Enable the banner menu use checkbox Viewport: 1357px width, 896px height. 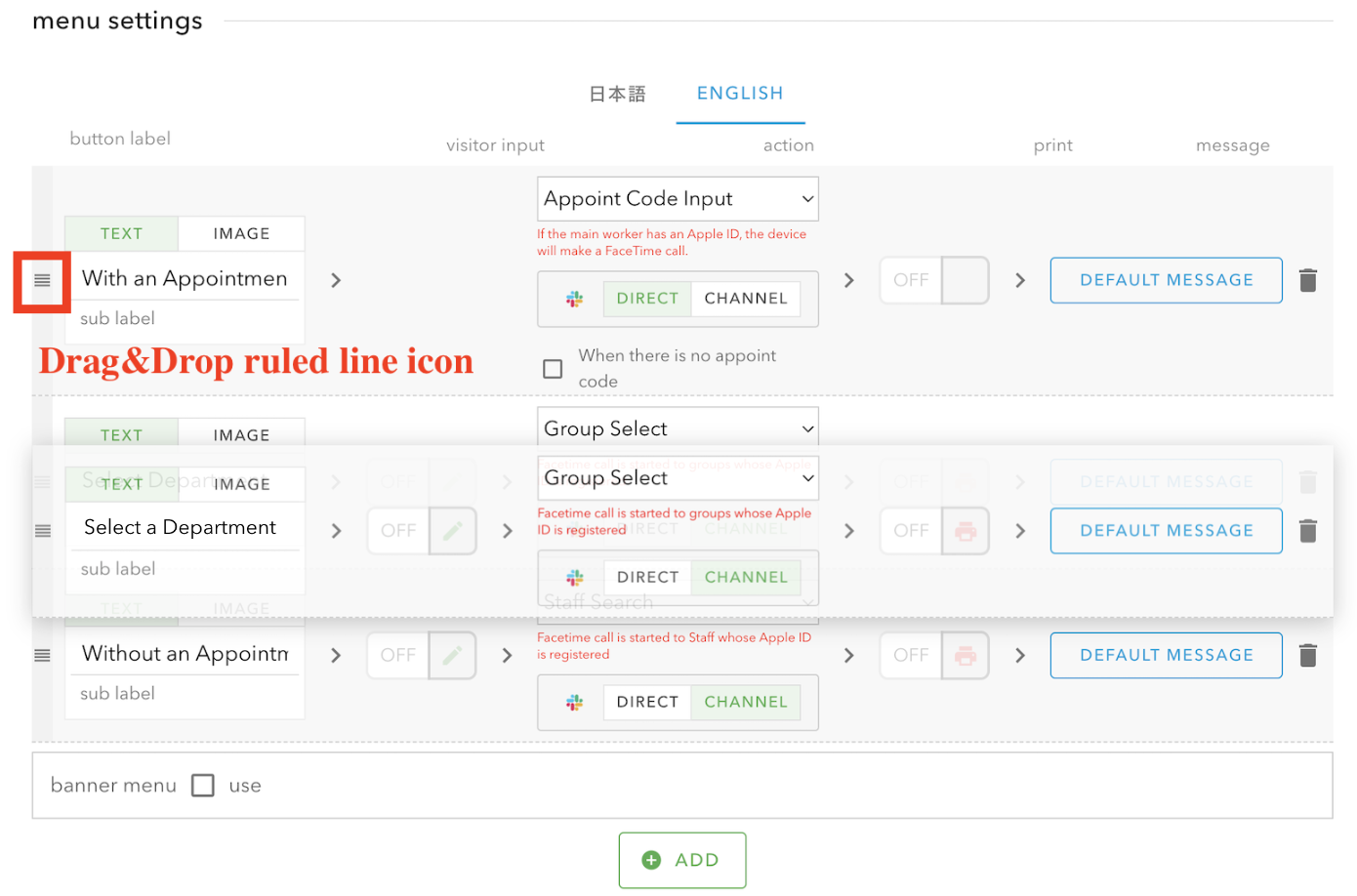point(202,785)
